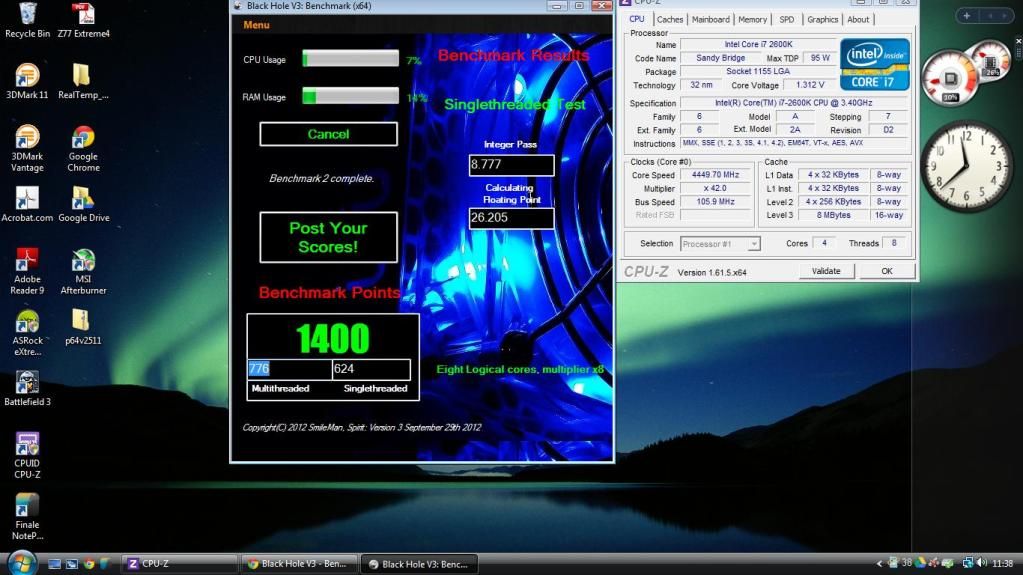Click the Google Drive tray icon

[921, 563]
